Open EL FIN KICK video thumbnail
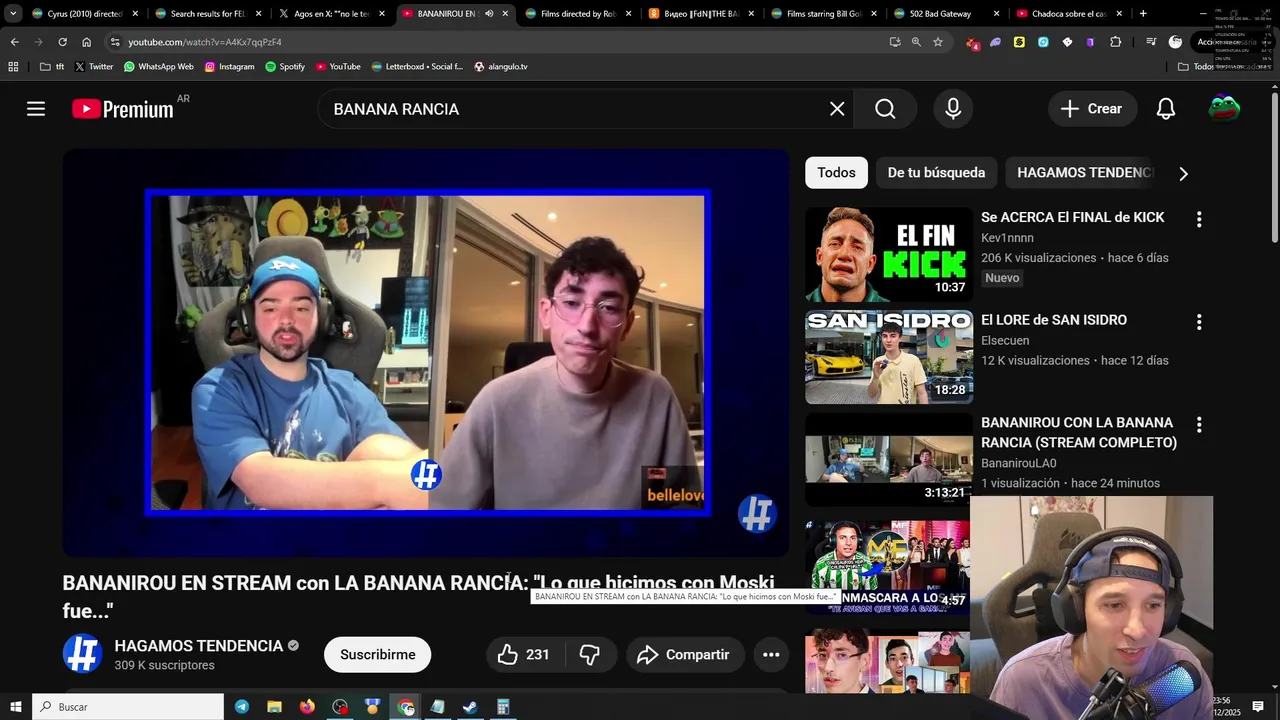Screen dimensions: 1280x720 [x=889, y=254]
